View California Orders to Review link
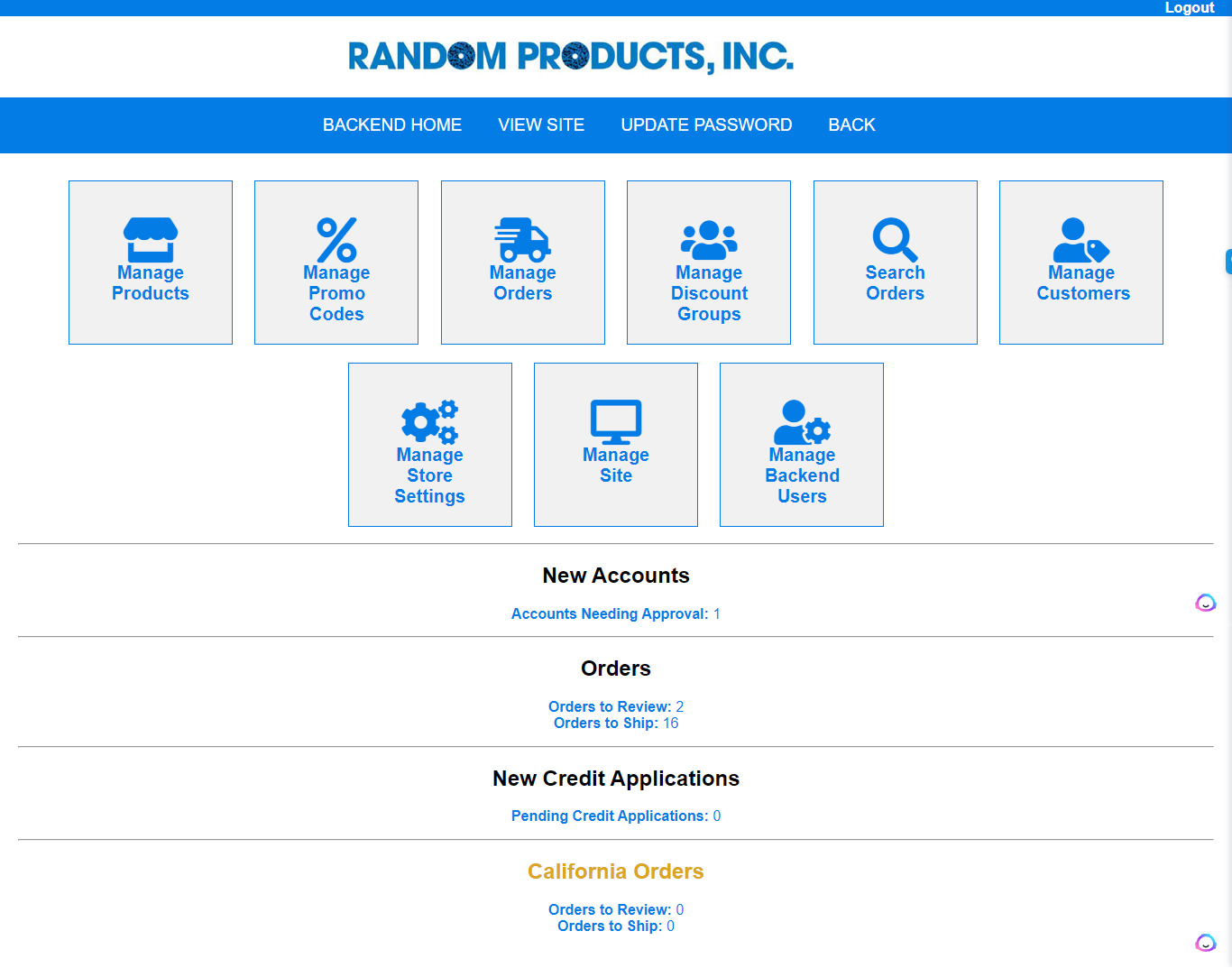 pos(615,909)
